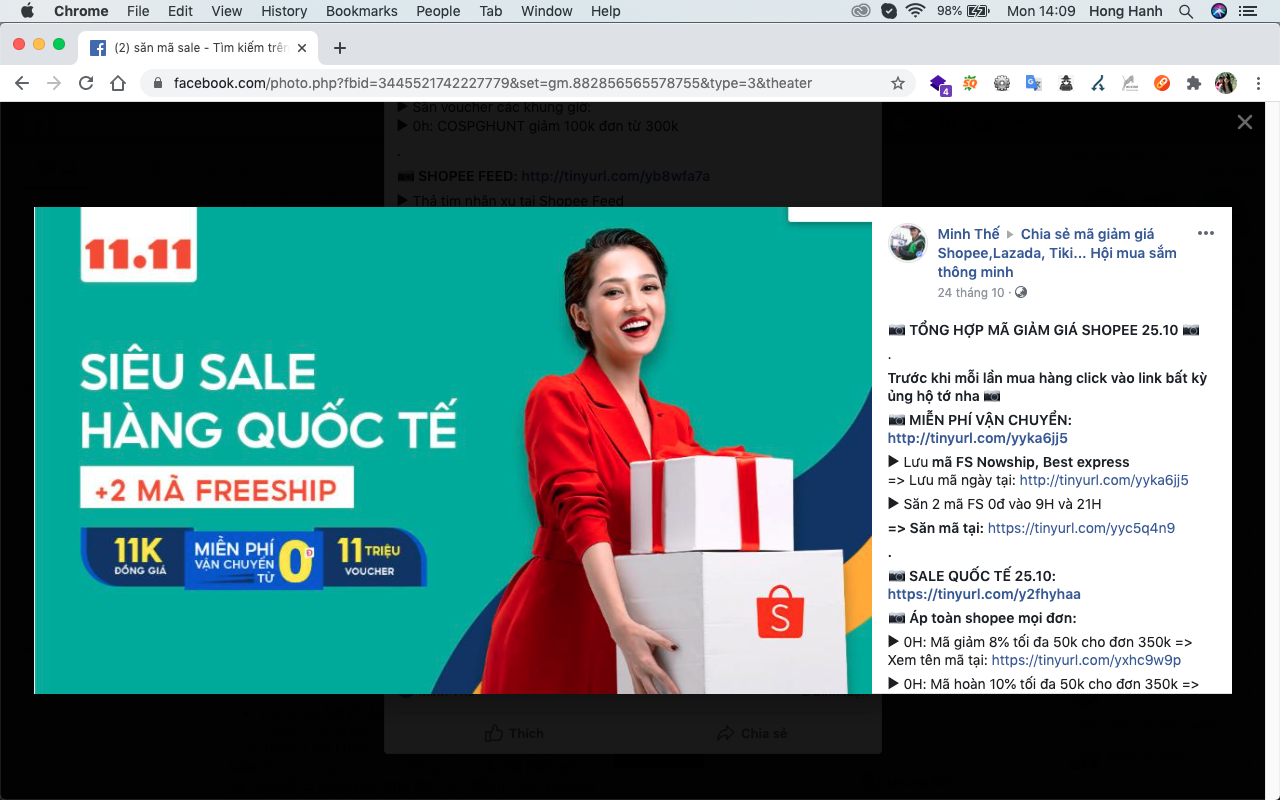Open the 'Chia sẻ mã giảm giá' group link
1280x800 pixels.
tap(1057, 253)
